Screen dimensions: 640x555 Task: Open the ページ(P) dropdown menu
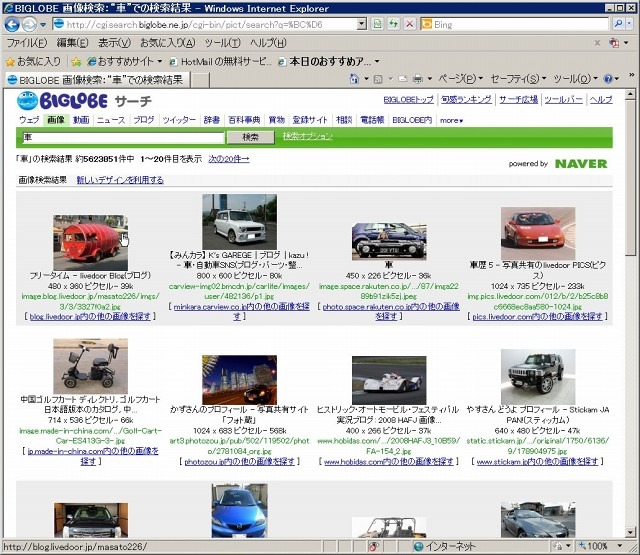[x=460, y=79]
